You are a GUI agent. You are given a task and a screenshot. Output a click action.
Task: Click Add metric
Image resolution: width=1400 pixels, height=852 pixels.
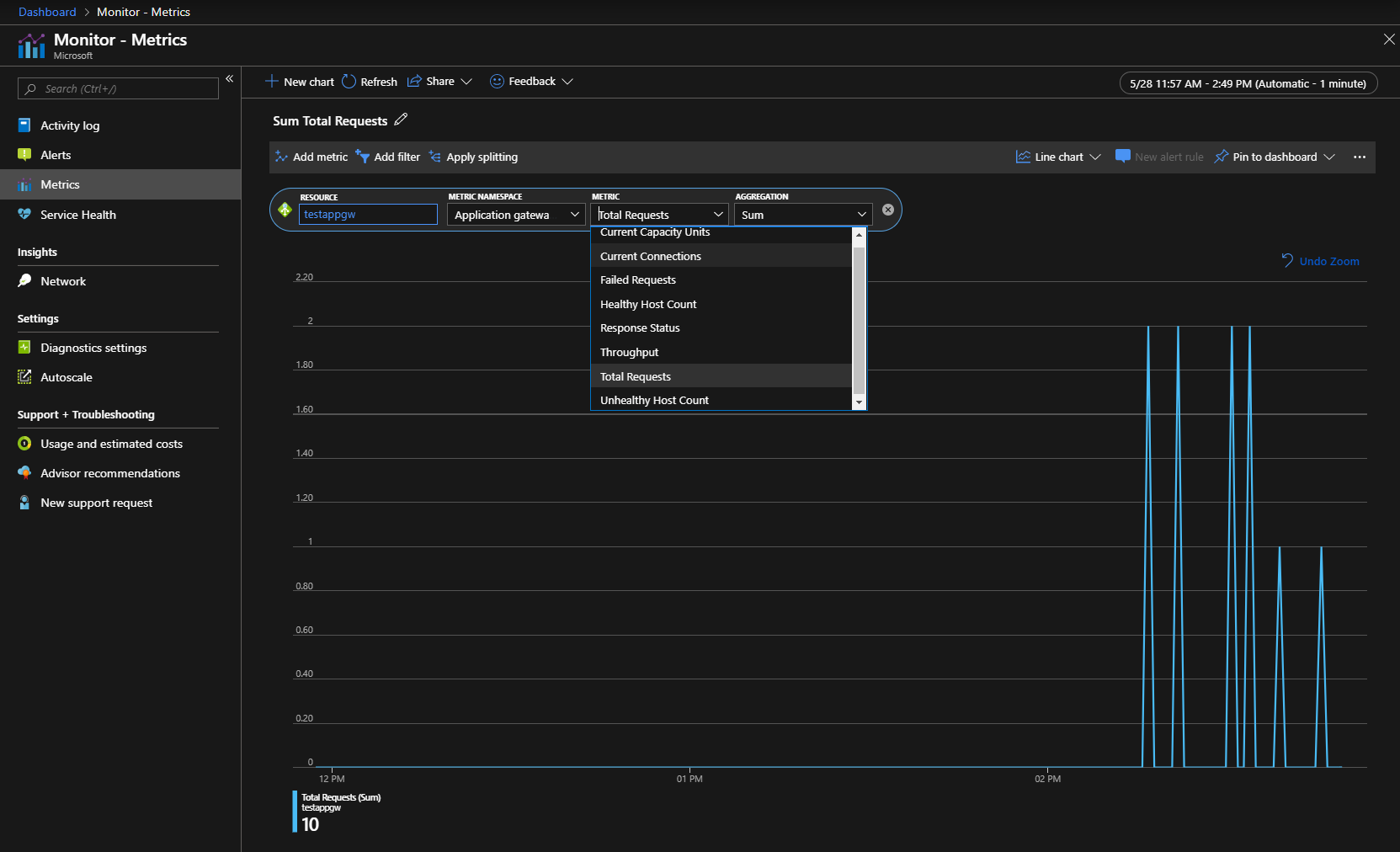(x=311, y=157)
